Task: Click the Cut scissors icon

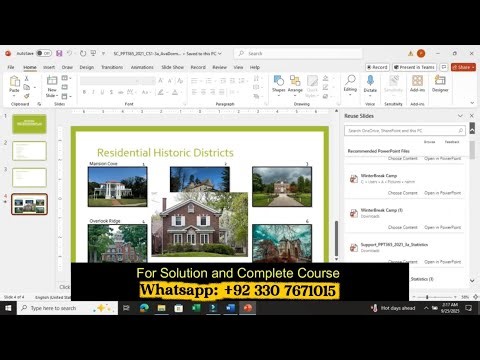Action: [27, 78]
